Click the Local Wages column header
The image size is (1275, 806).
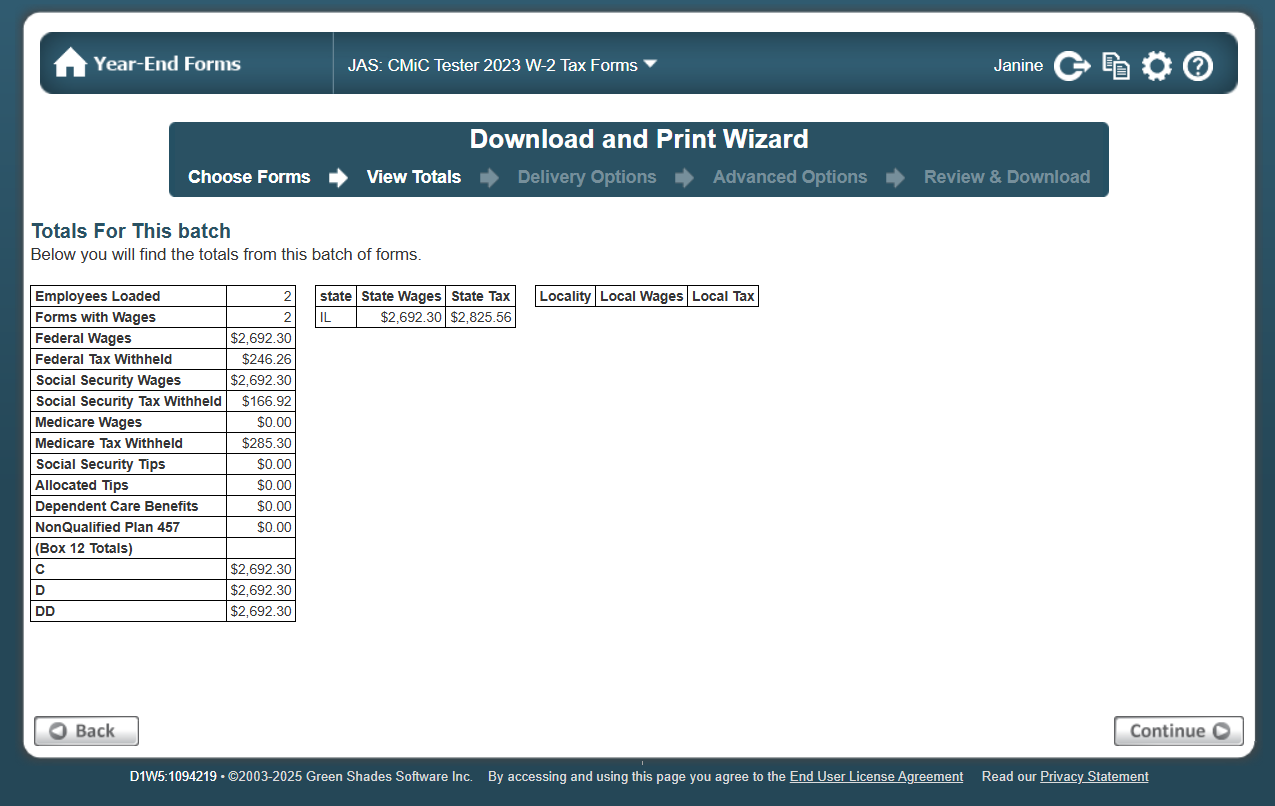click(642, 296)
